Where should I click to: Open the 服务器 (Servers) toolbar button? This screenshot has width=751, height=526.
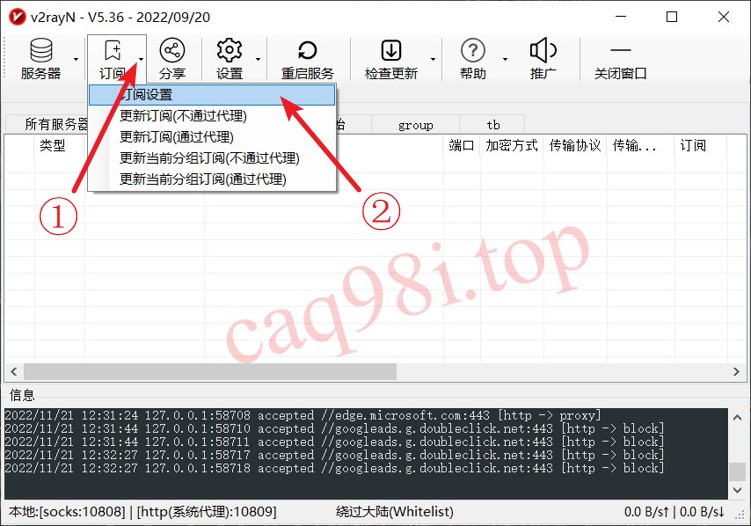tap(41, 58)
